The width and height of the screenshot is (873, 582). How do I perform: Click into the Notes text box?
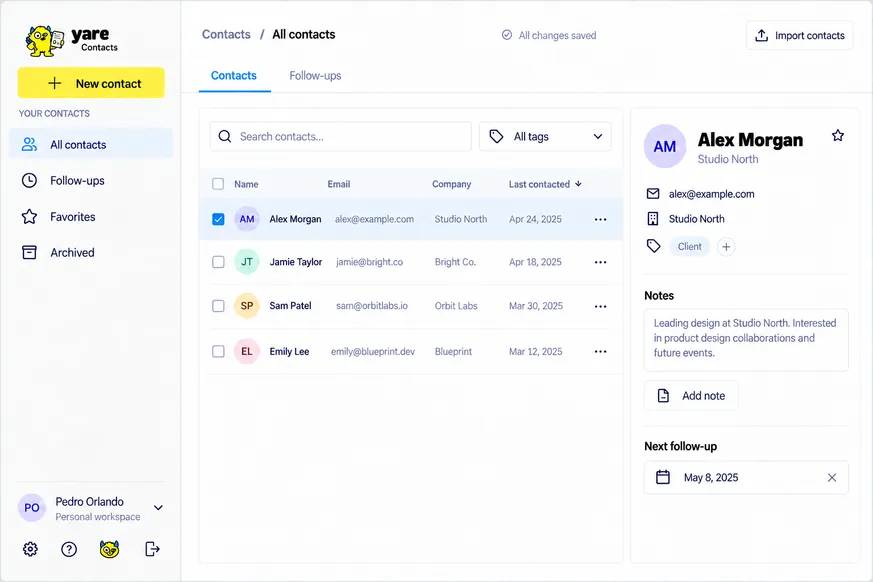pyautogui.click(x=746, y=339)
